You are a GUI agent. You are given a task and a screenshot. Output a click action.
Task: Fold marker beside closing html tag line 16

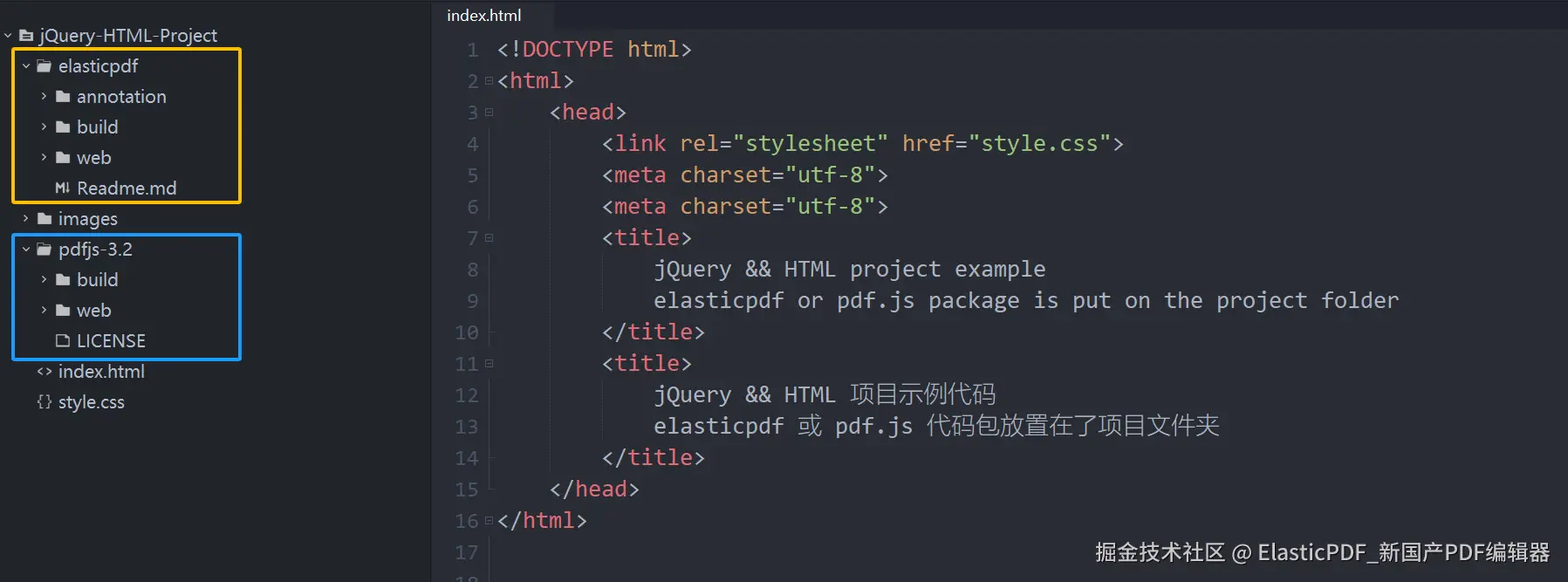[489, 521]
